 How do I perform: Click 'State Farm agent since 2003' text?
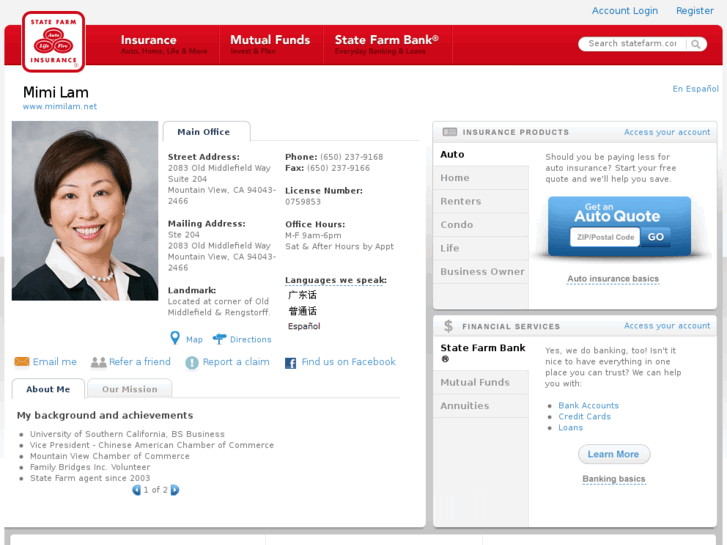pyautogui.click(x=90, y=478)
